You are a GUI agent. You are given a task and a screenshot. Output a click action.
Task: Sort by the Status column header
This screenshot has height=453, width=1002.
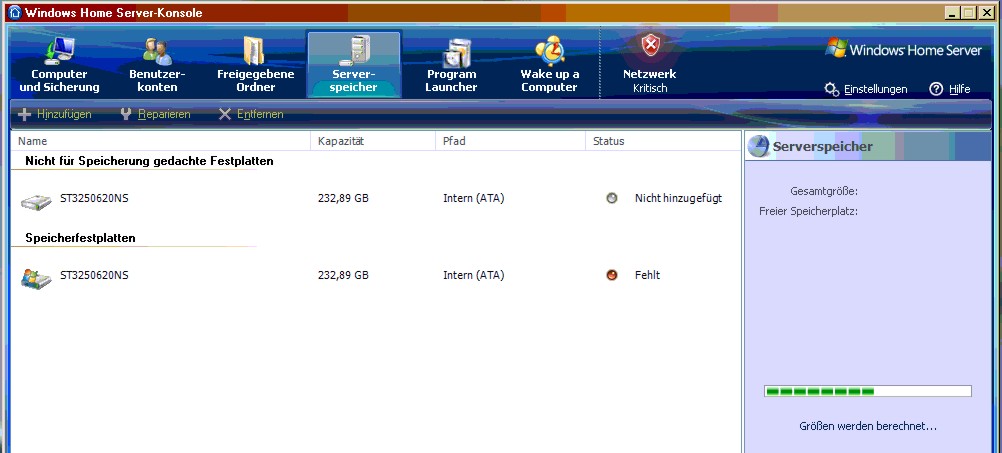(663, 141)
